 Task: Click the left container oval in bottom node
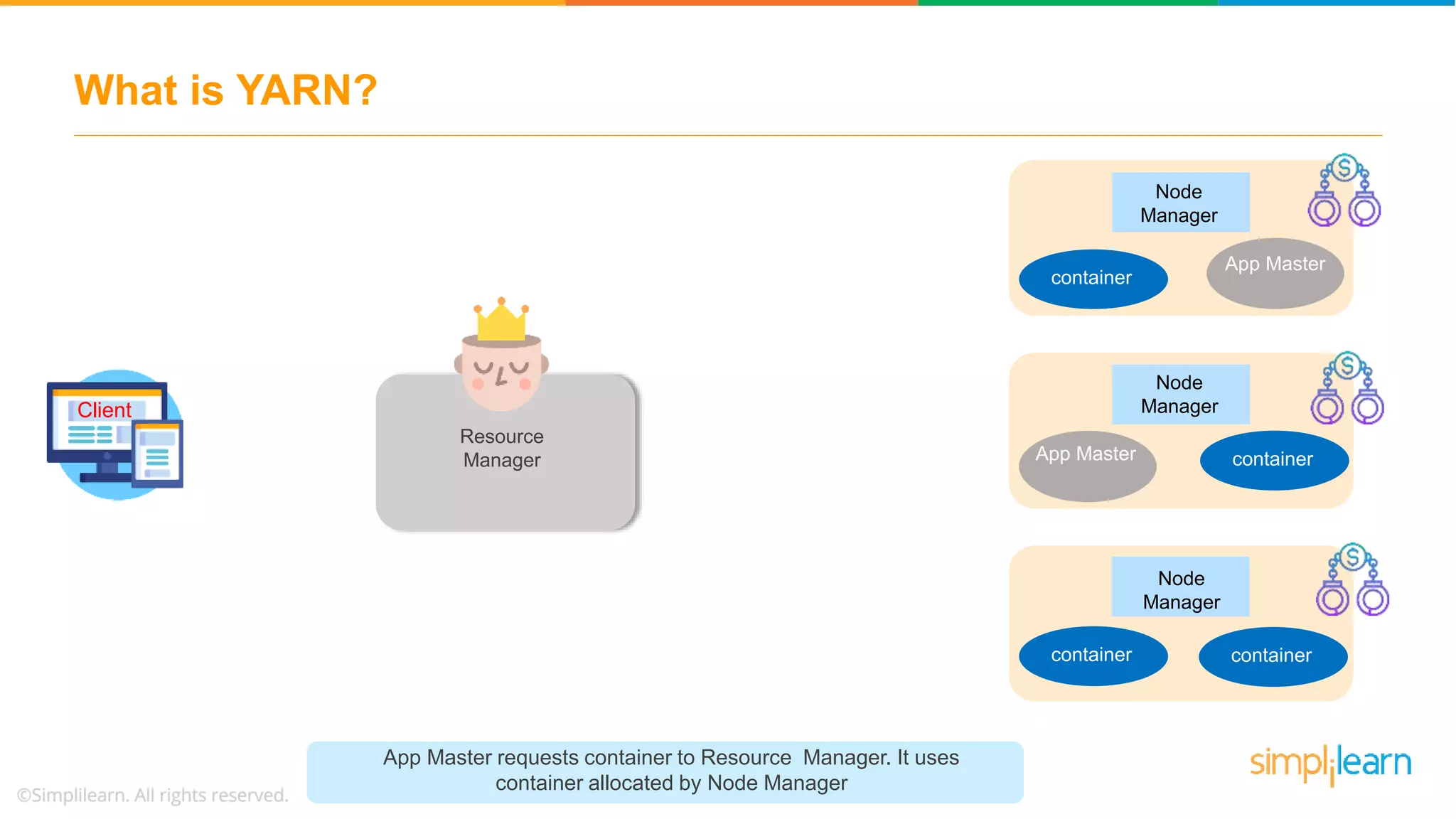(1093, 655)
